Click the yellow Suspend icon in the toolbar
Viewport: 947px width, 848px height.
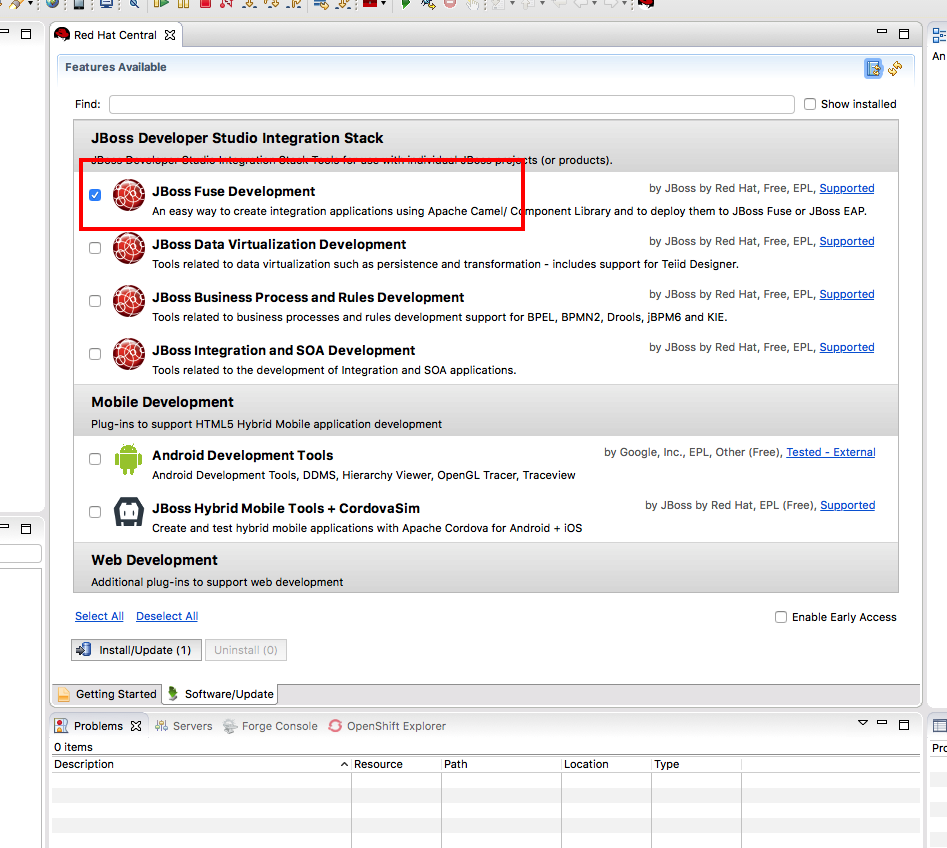[184, 4]
